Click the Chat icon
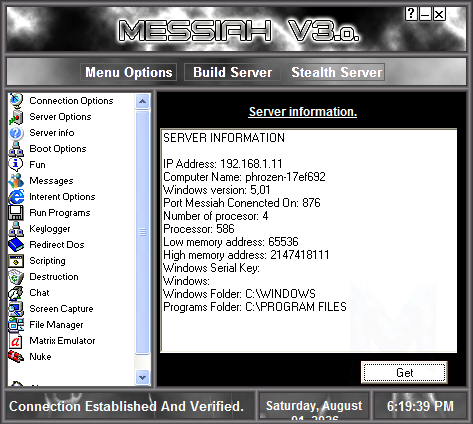 pos(16,293)
